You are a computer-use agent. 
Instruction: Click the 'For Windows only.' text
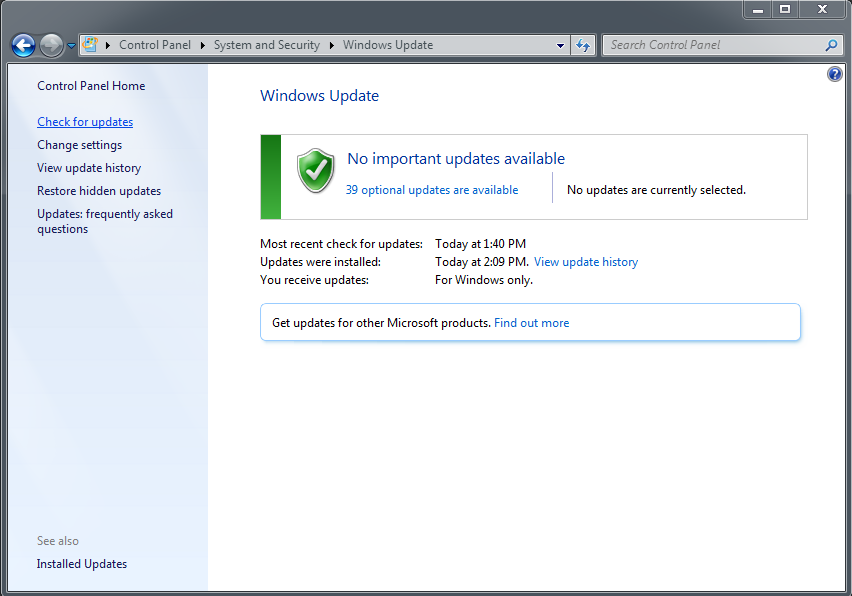point(484,280)
